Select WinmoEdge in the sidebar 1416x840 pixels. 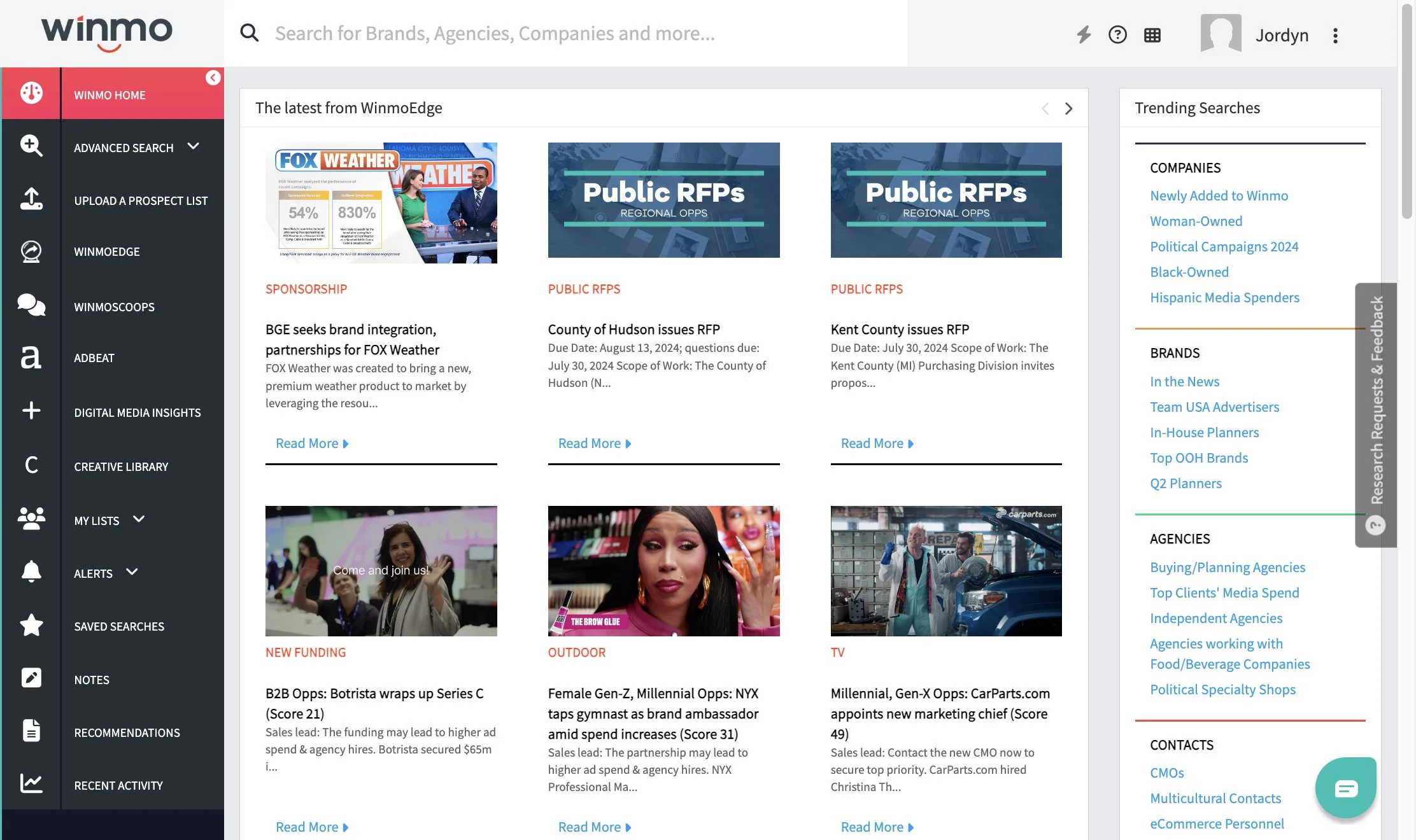pyautogui.click(x=107, y=252)
